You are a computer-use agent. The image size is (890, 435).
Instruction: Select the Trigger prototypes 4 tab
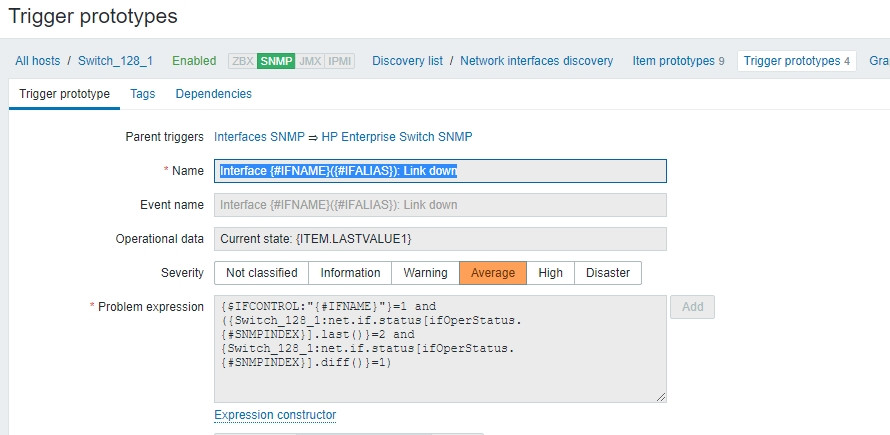click(796, 61)
